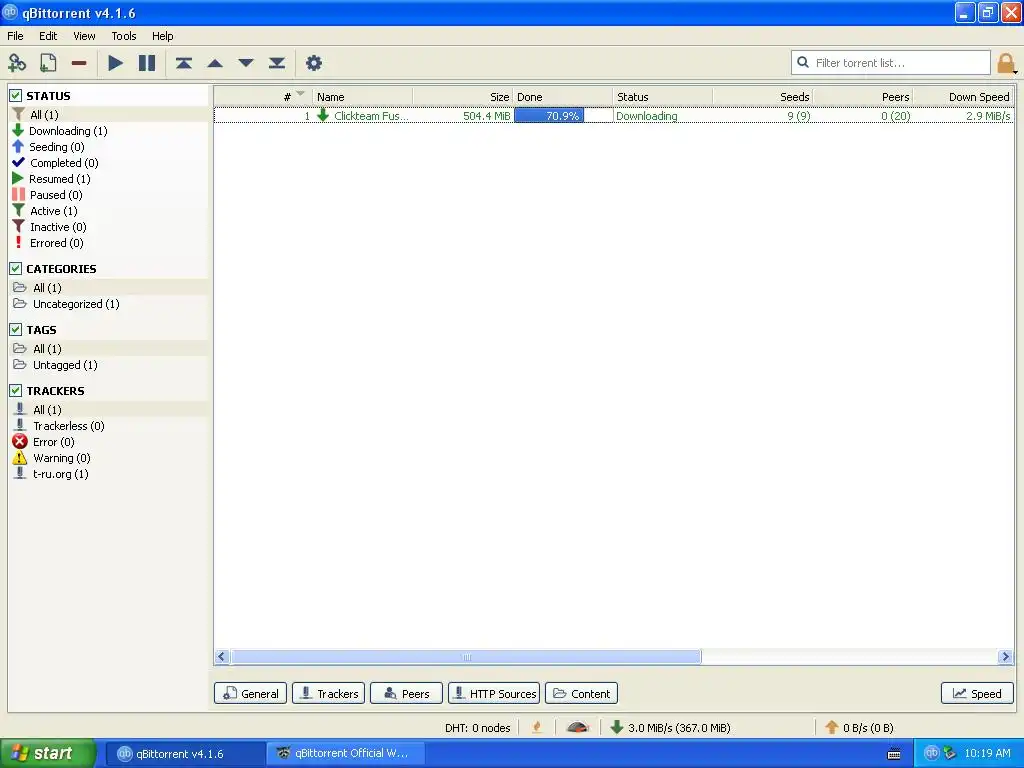Click the scroll left arrow

[221, 657]
